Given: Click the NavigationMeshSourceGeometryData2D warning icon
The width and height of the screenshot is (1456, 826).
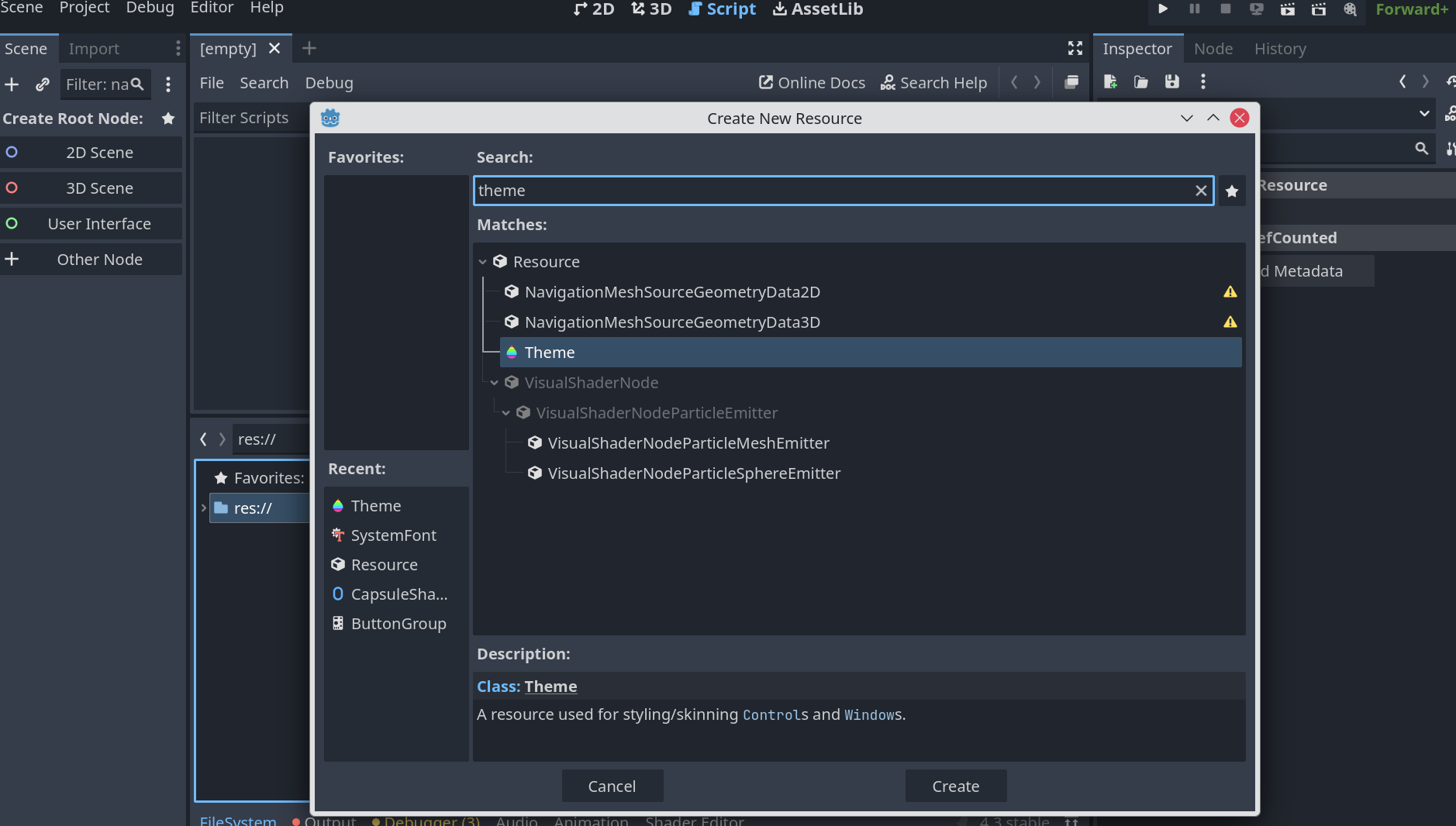Looking at the screenshot, I should (x=1230, y=291).
